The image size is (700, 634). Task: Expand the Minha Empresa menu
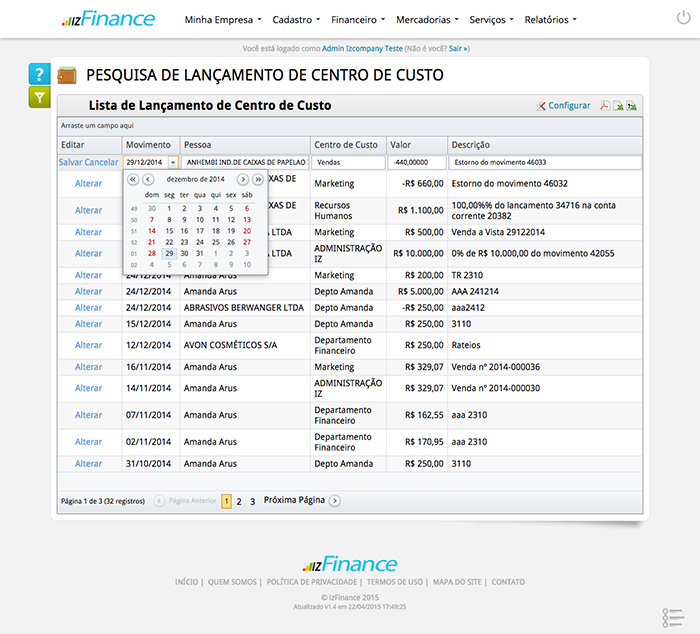(x=223, y=19)
